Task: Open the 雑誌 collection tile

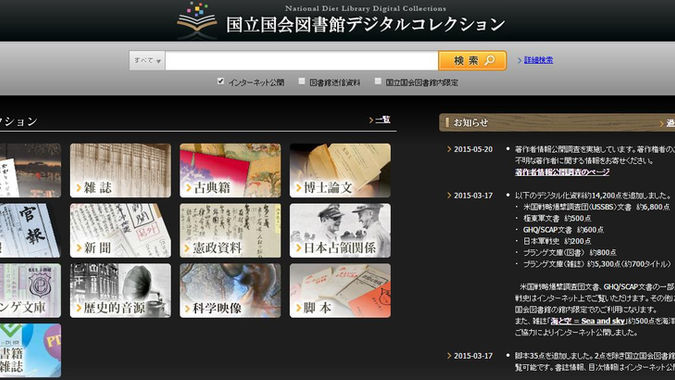Action: click(x=121, y=170)
